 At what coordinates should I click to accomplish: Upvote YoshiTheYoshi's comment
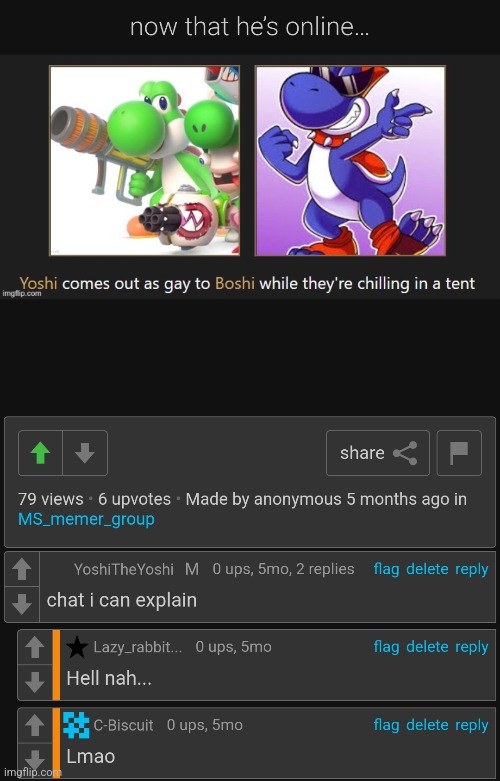tap(22, 569)
